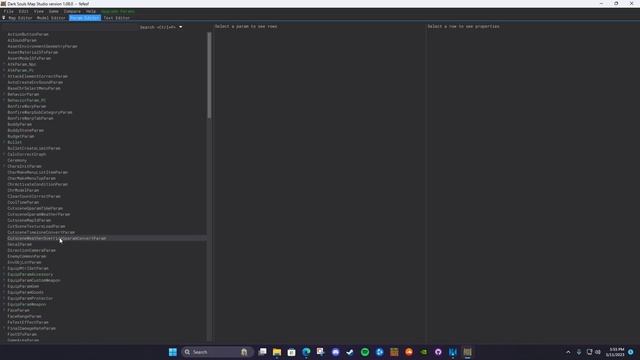Select FinalDamageRateParam row
This screenshot has width=640, height=360.
(32, 329)
